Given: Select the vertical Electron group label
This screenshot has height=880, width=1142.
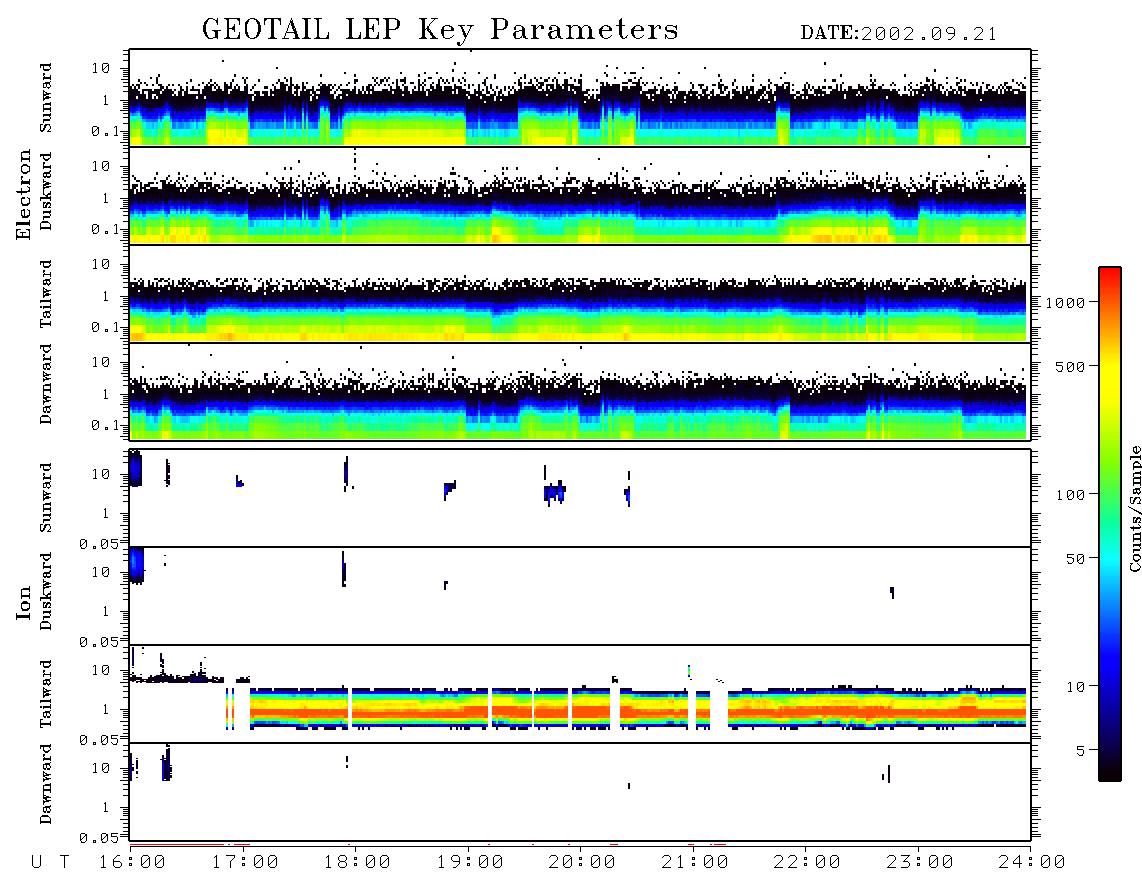Looking at the screenshot, I should point(23,194).
